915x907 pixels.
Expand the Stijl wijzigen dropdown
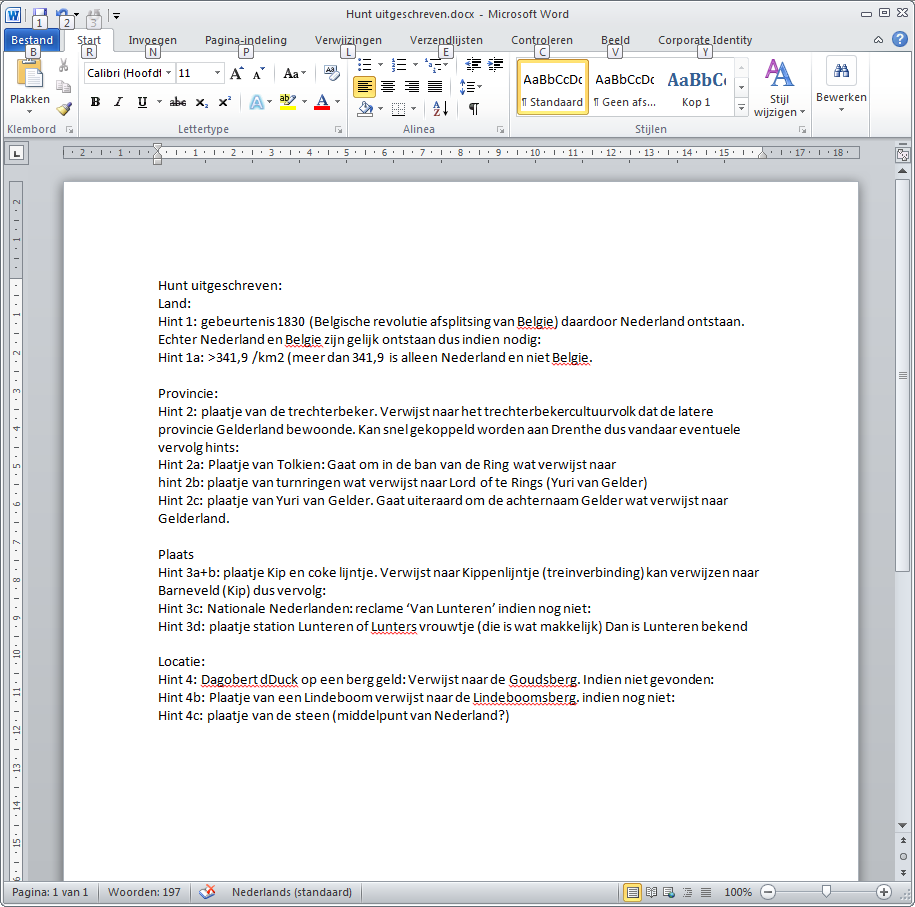pyautogui.click(x=779, y=90)
